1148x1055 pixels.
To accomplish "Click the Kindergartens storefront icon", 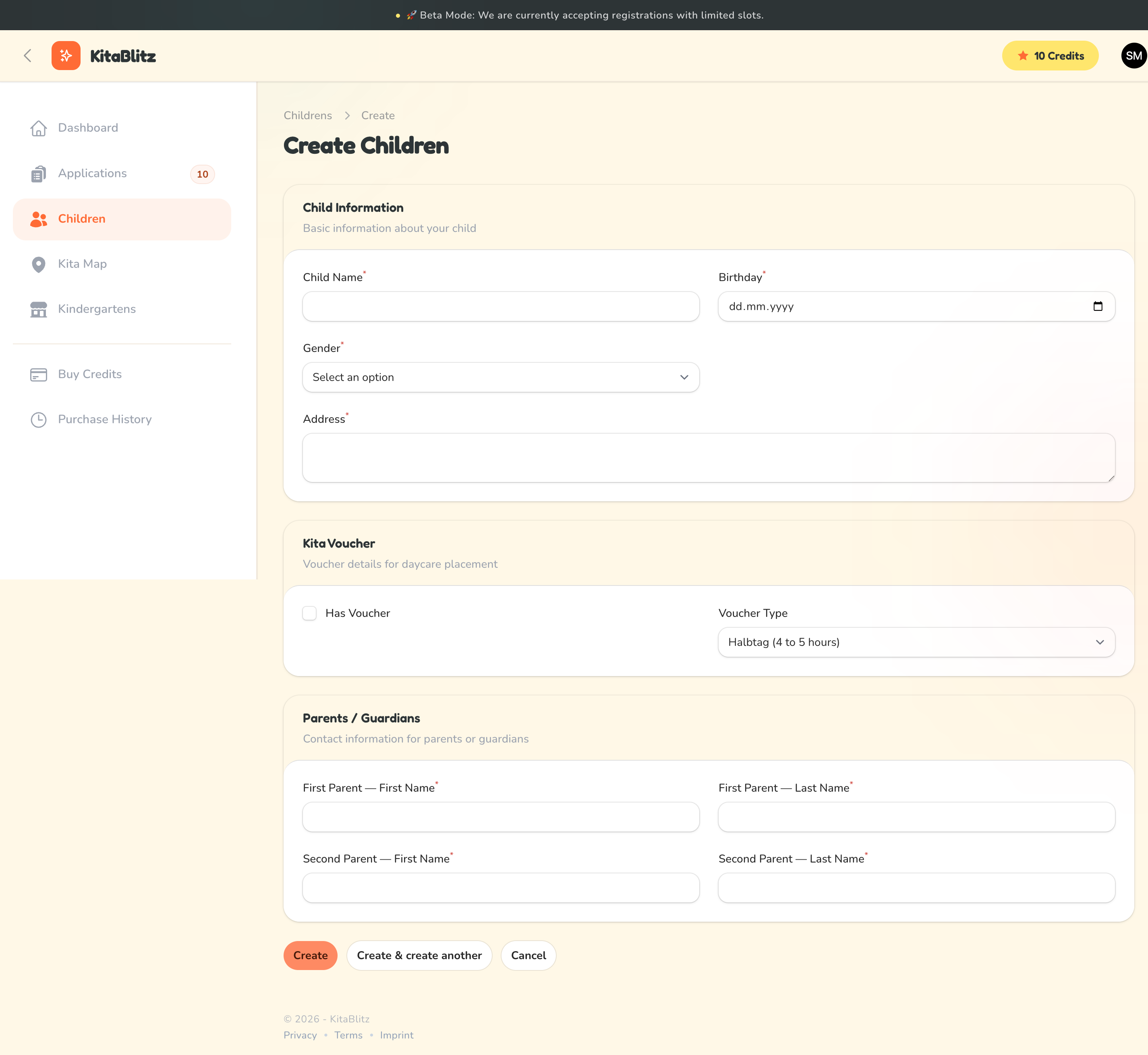I will point(38,309).
